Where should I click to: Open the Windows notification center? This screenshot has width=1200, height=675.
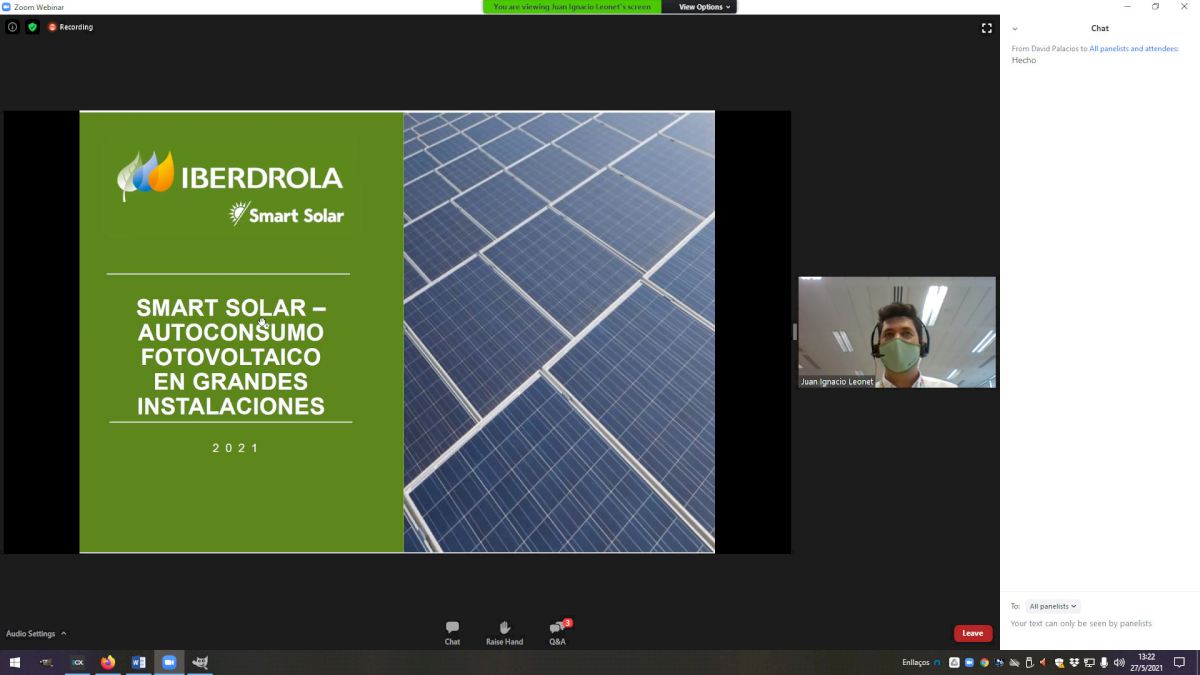pyautogui.click(x=1179, y=662)
